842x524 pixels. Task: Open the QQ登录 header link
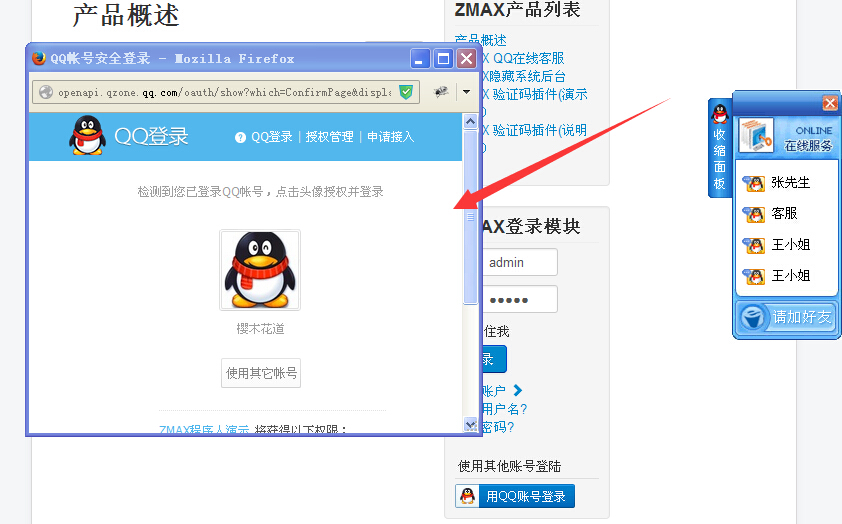(272, 137)
